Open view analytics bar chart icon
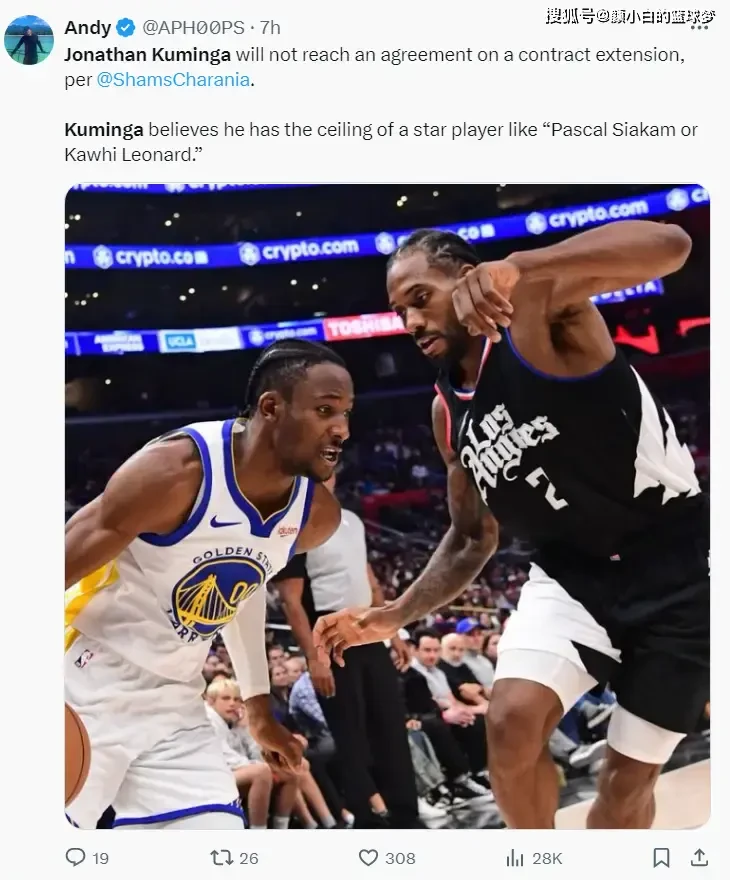 pos(515,858)
